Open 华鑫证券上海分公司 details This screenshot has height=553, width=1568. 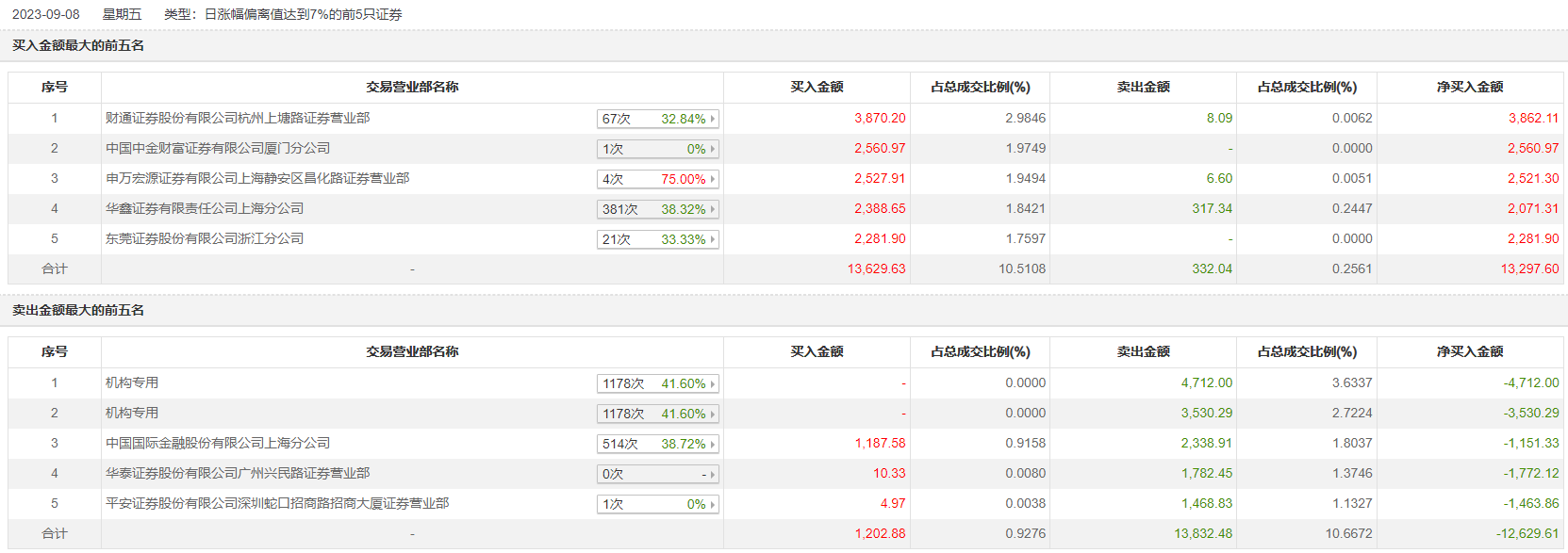(205, 208)
